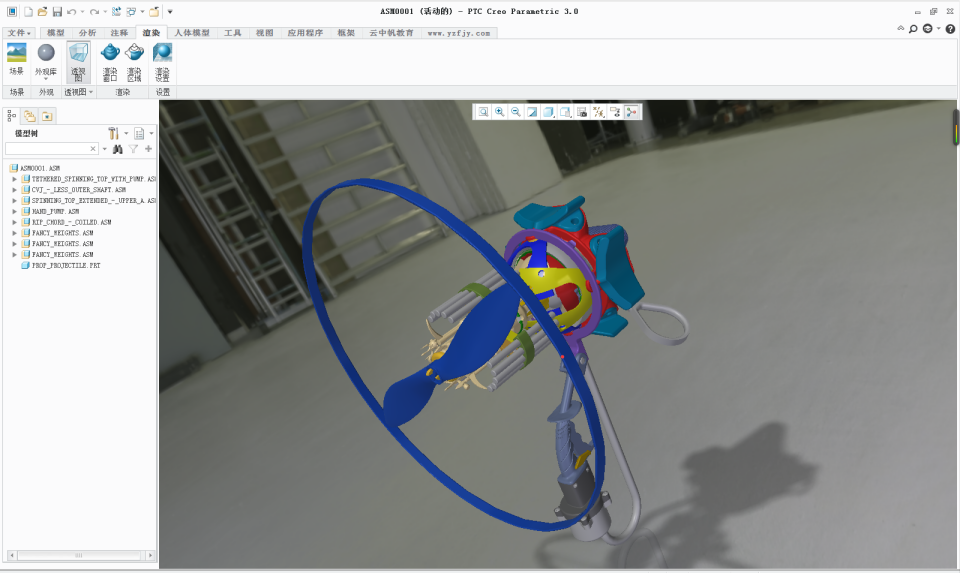Click the Undo arrow icon
Image resolution: width=960 pixels, height=573 pixels.
click(x=72, y=12)
